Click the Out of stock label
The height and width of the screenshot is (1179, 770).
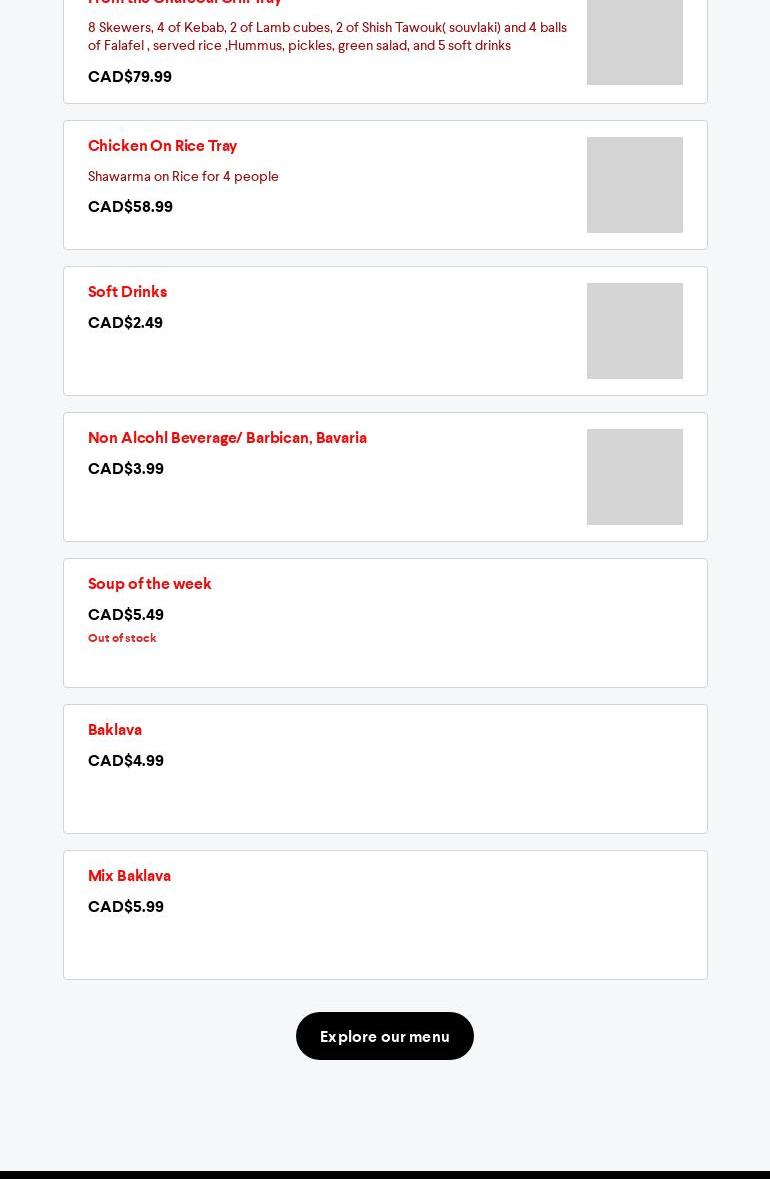pyautogui.click(x=122, y=638)
